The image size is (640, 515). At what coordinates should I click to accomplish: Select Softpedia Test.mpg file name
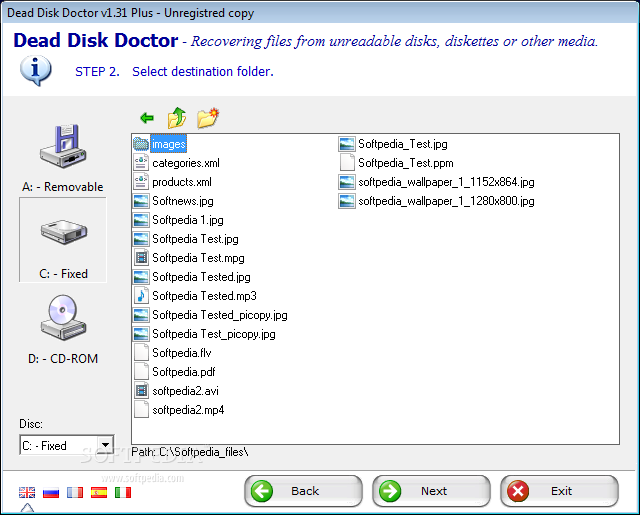(198, 258)
